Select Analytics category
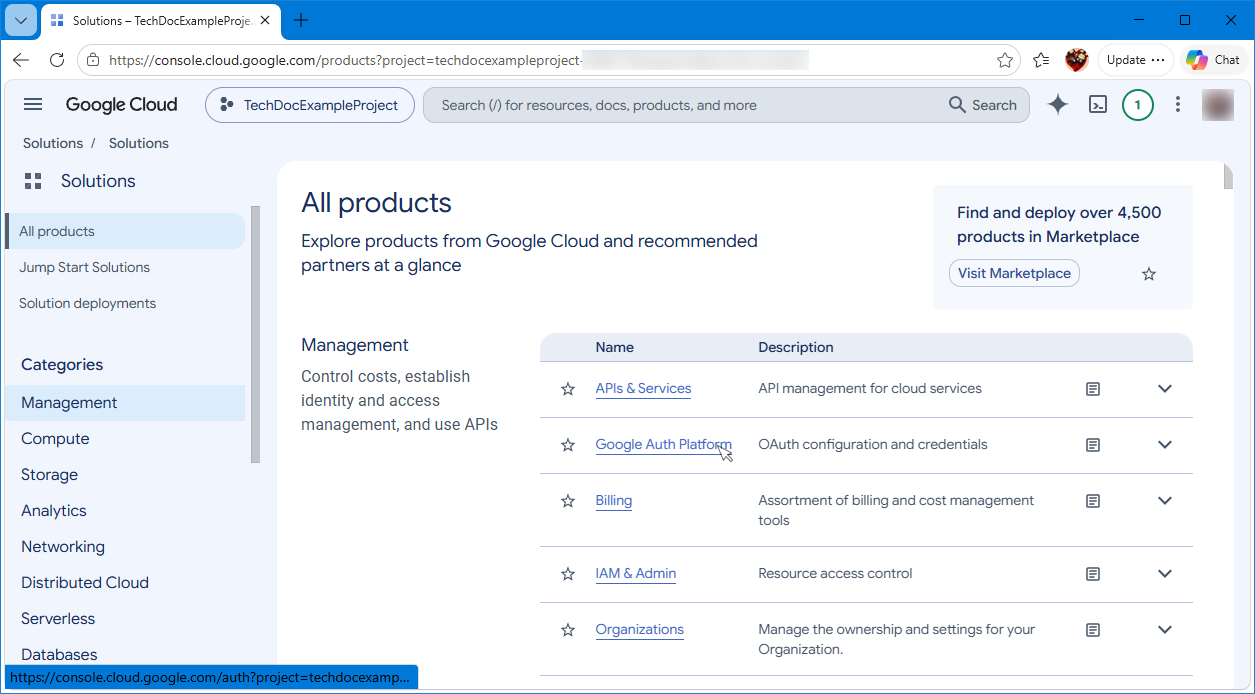This screenshot has width=1255, height=694. pyautogui.click(x=53, y=511)
